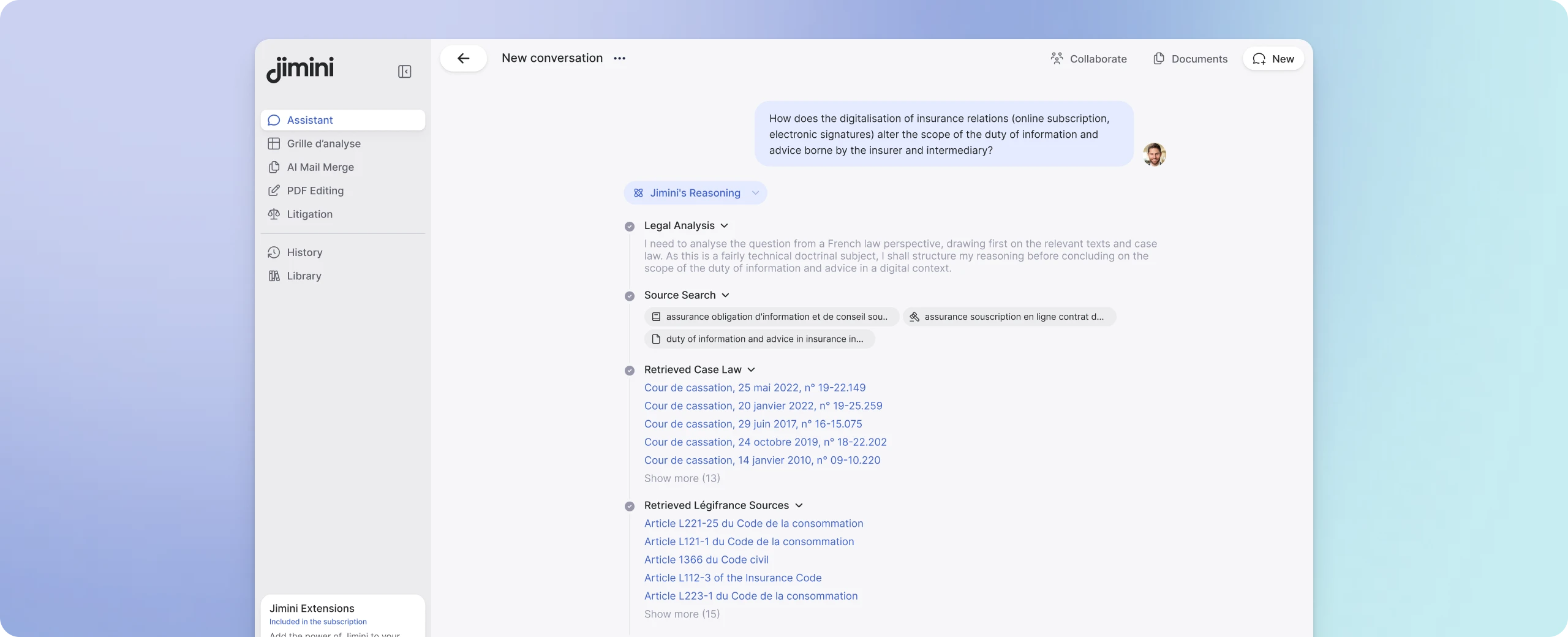Open Article L112-3 of the Insurance Code
Screen dimensions: 1568x637
(733, 578)
